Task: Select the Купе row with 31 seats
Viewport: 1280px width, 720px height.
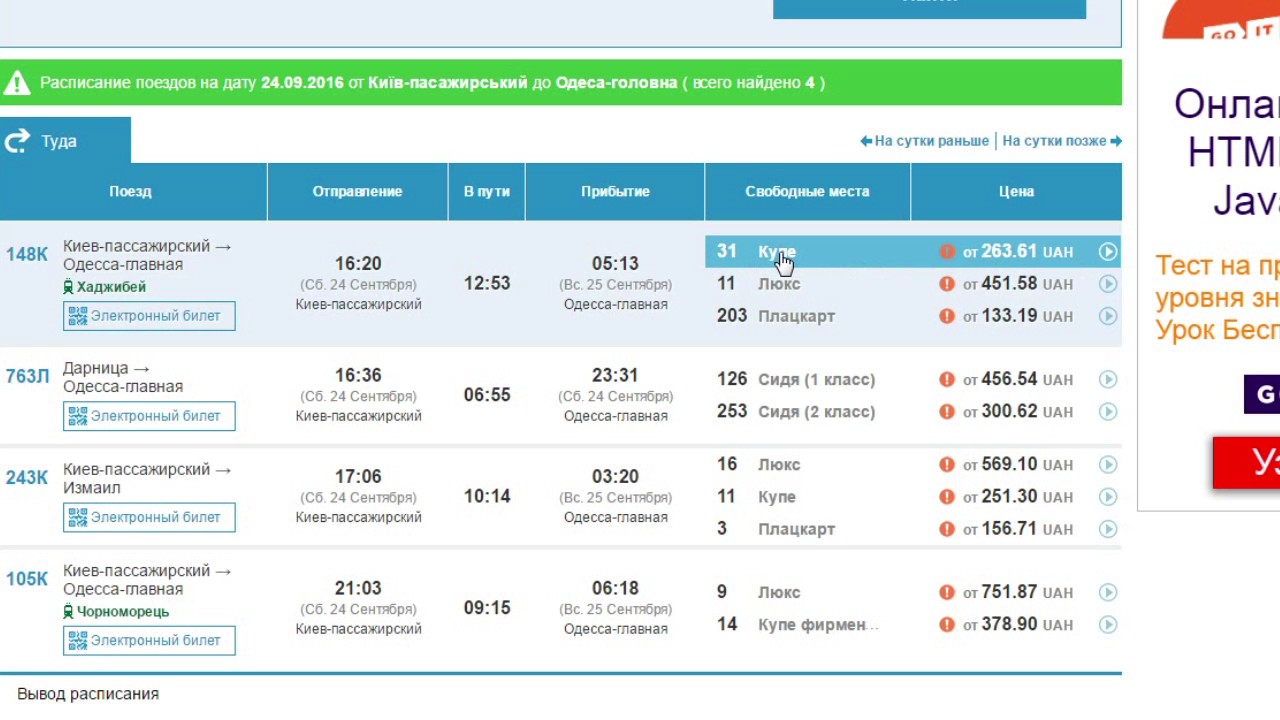Action: tap(913, 252)
